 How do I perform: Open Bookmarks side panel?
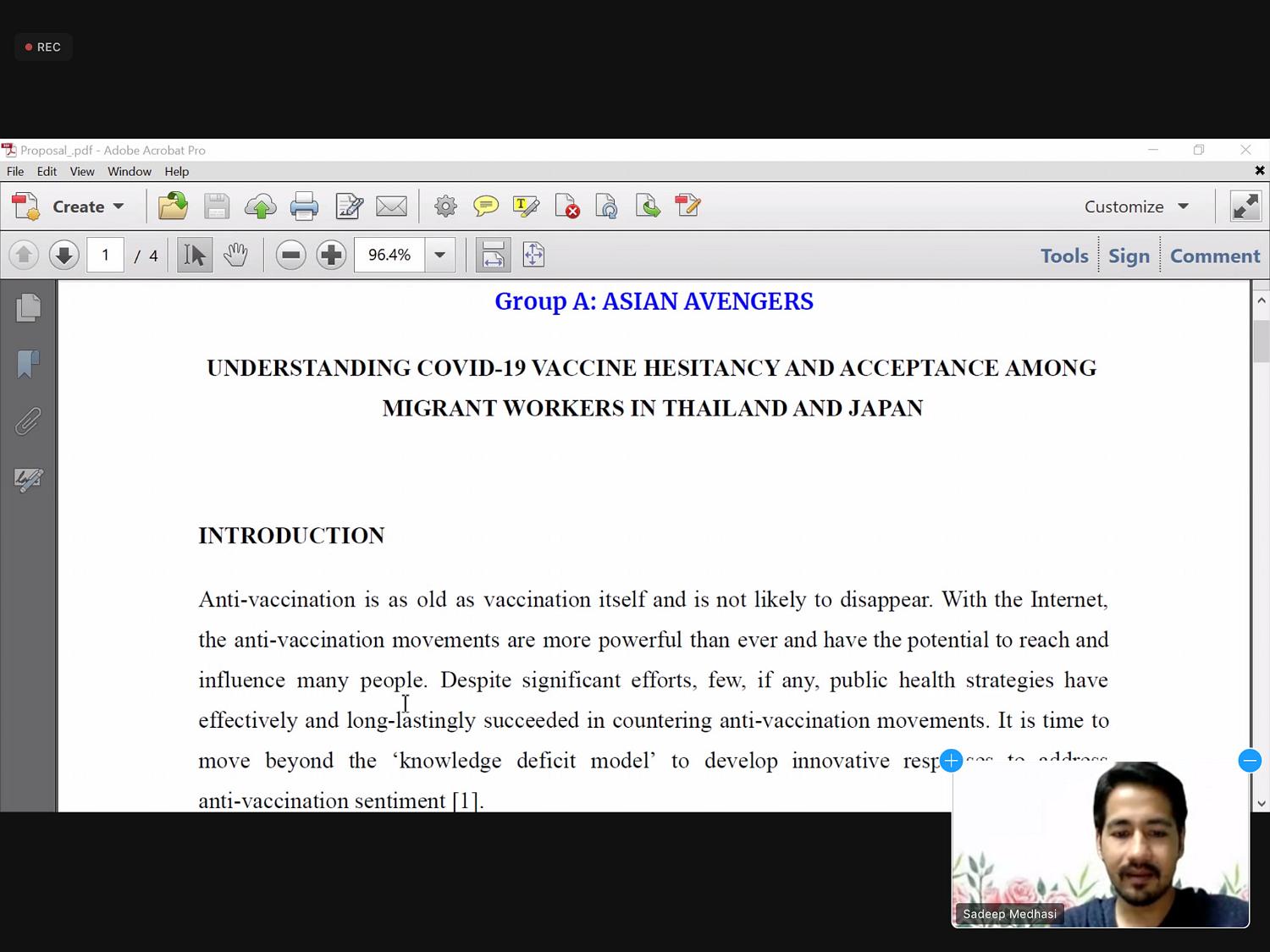28,365
